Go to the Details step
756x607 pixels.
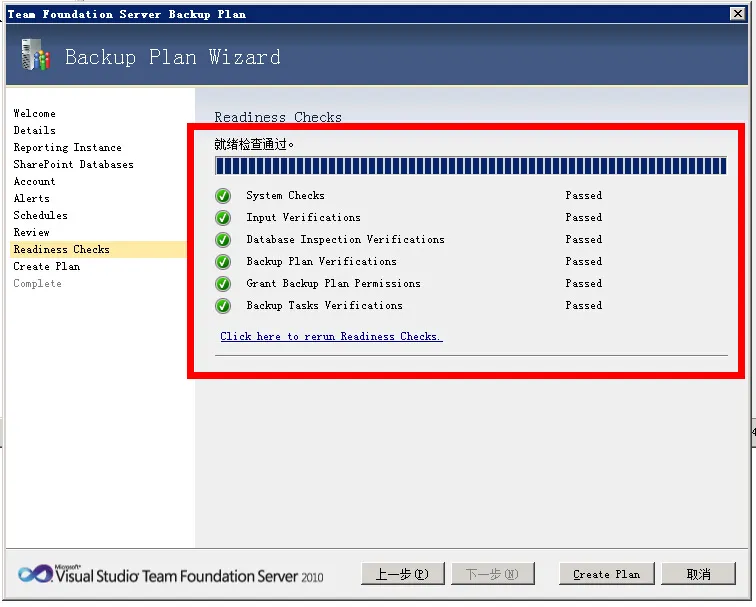pyautogui.click(x=35, y=131)
